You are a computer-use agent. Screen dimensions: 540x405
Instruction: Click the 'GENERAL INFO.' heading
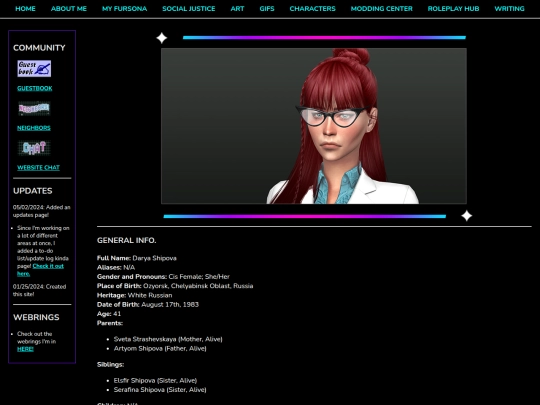pyautogui.click(x=126, y=241)
